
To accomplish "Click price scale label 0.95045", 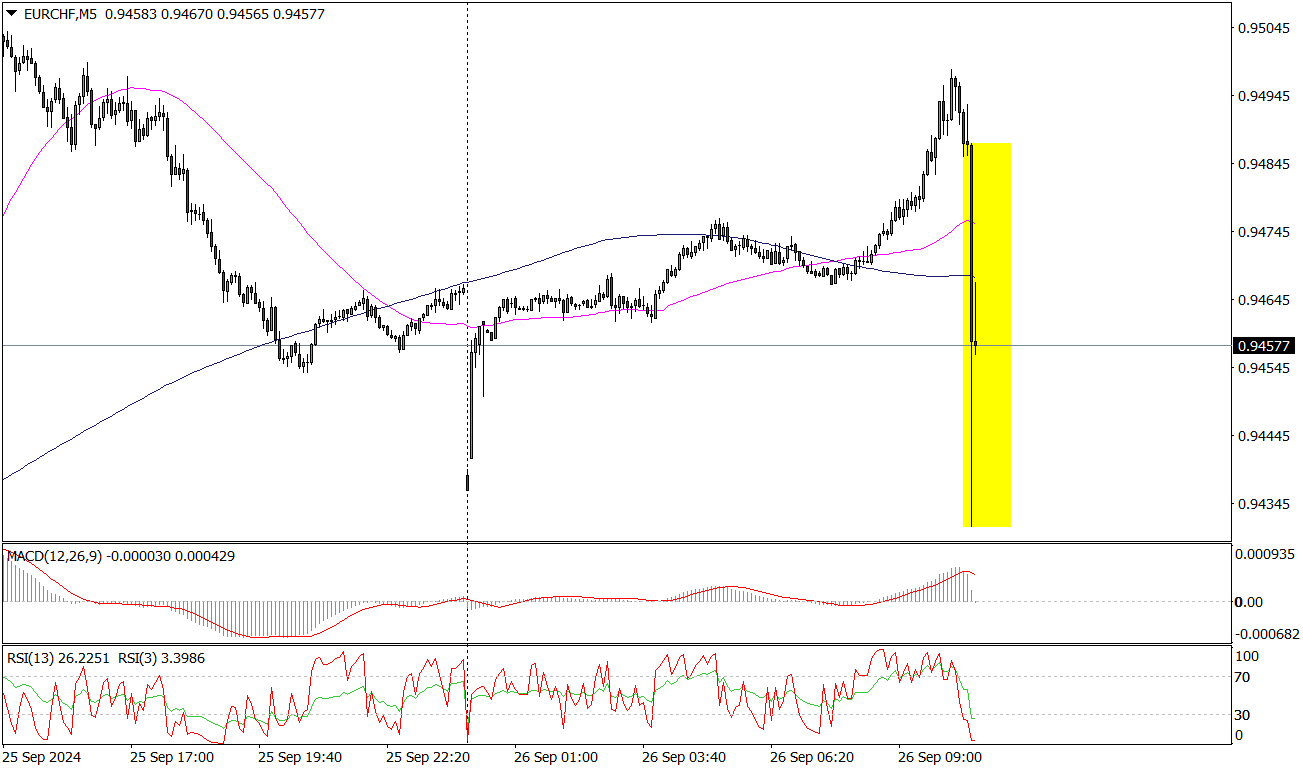I will [x=1265, y=29].
